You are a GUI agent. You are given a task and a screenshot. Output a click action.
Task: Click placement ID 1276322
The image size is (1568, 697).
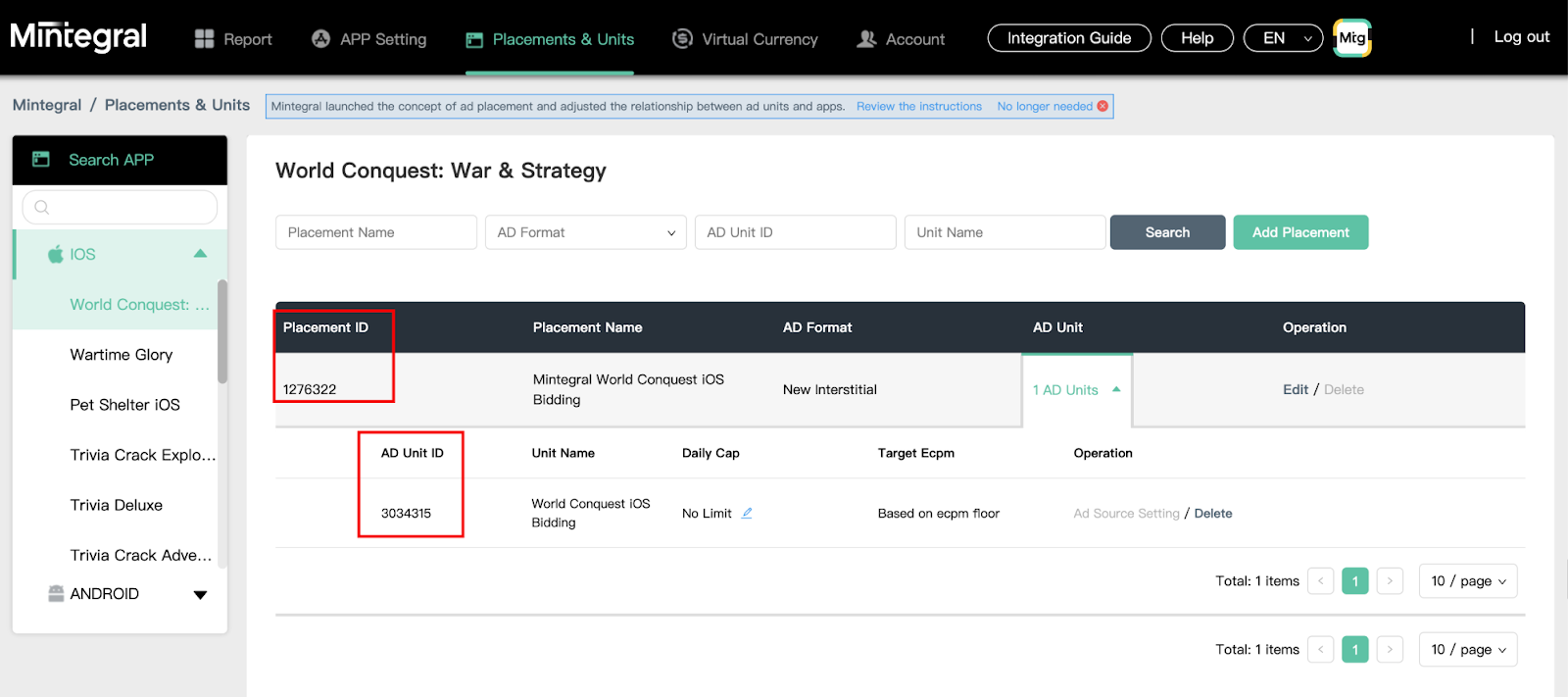click(x=310, y=389)
